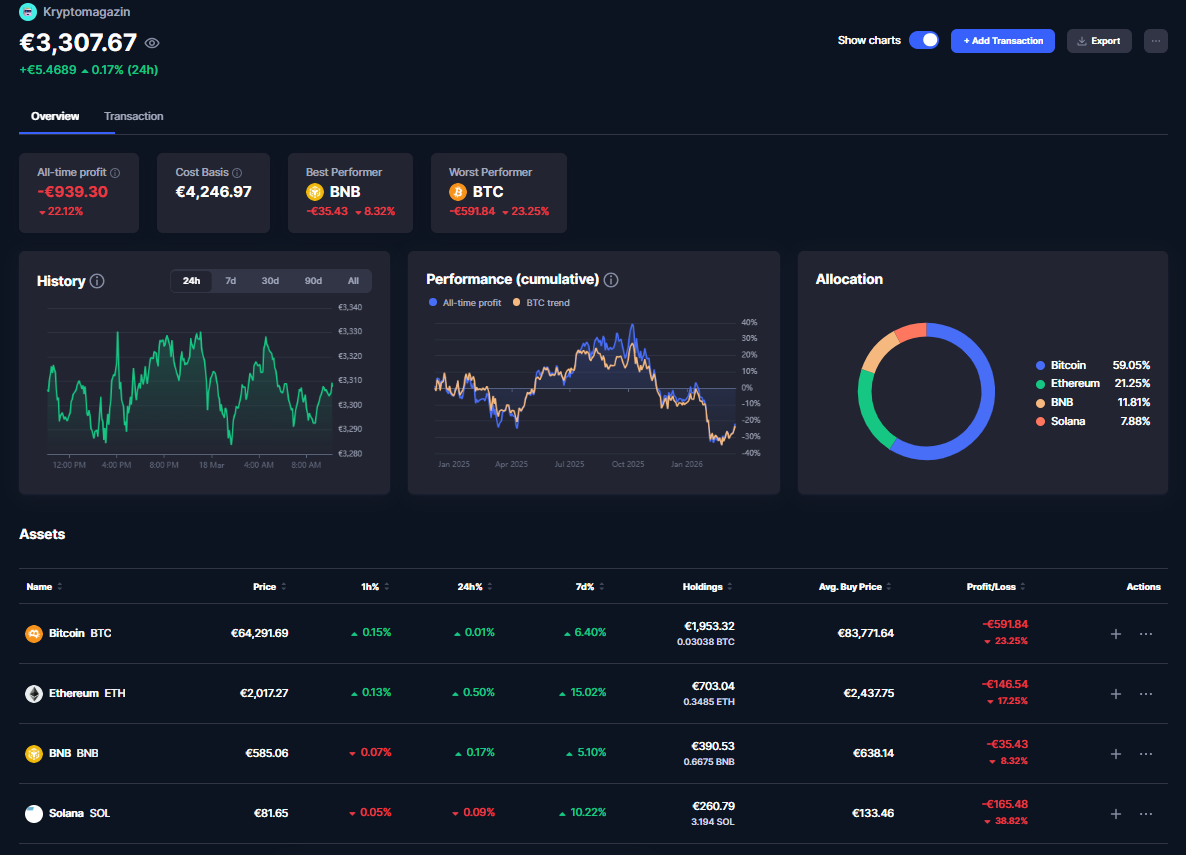Toggle the Show charts switch off

[x=924, y=41]
